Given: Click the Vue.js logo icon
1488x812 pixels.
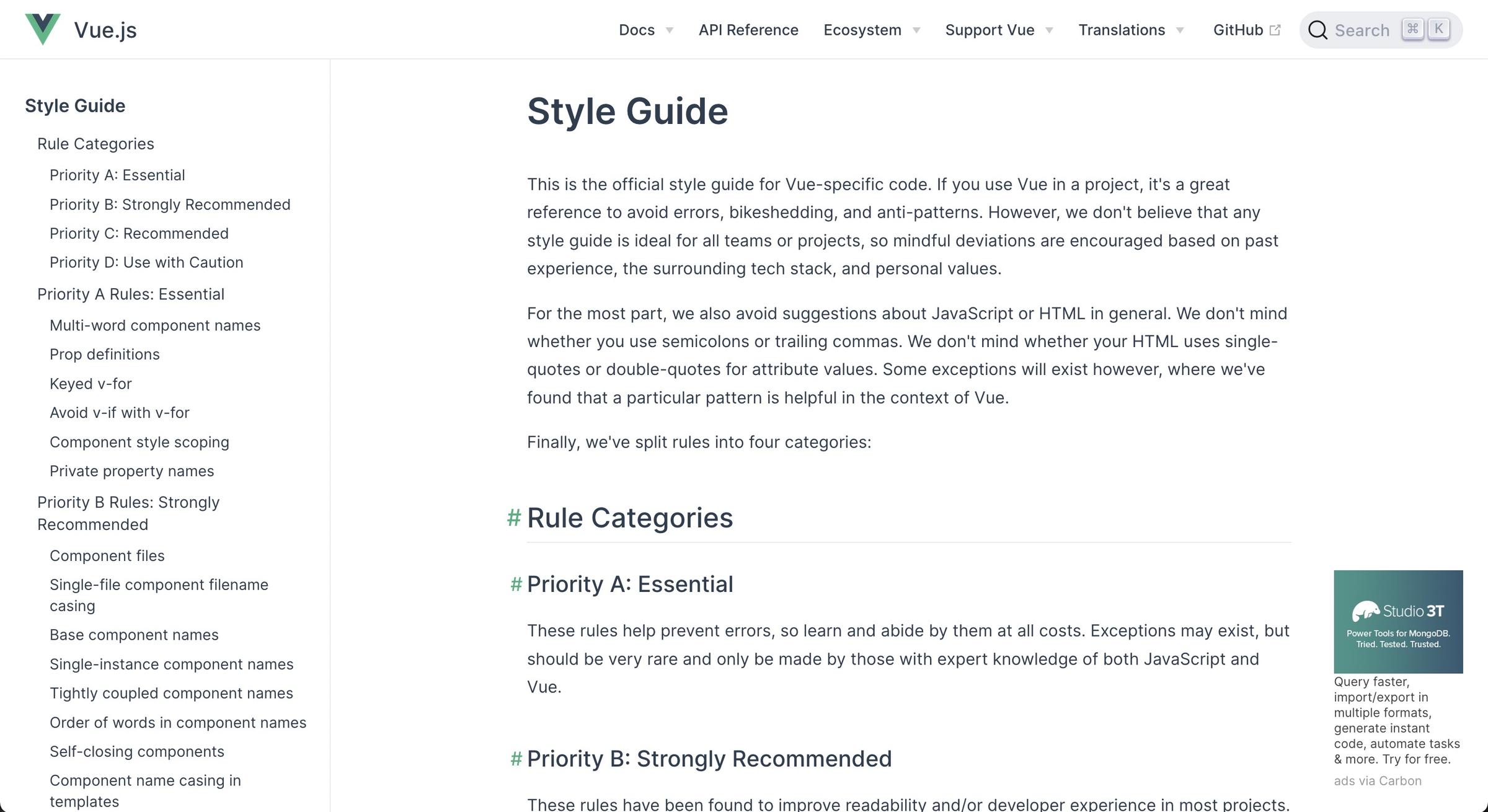Looking at the screenshot, I should coord(39,30).
